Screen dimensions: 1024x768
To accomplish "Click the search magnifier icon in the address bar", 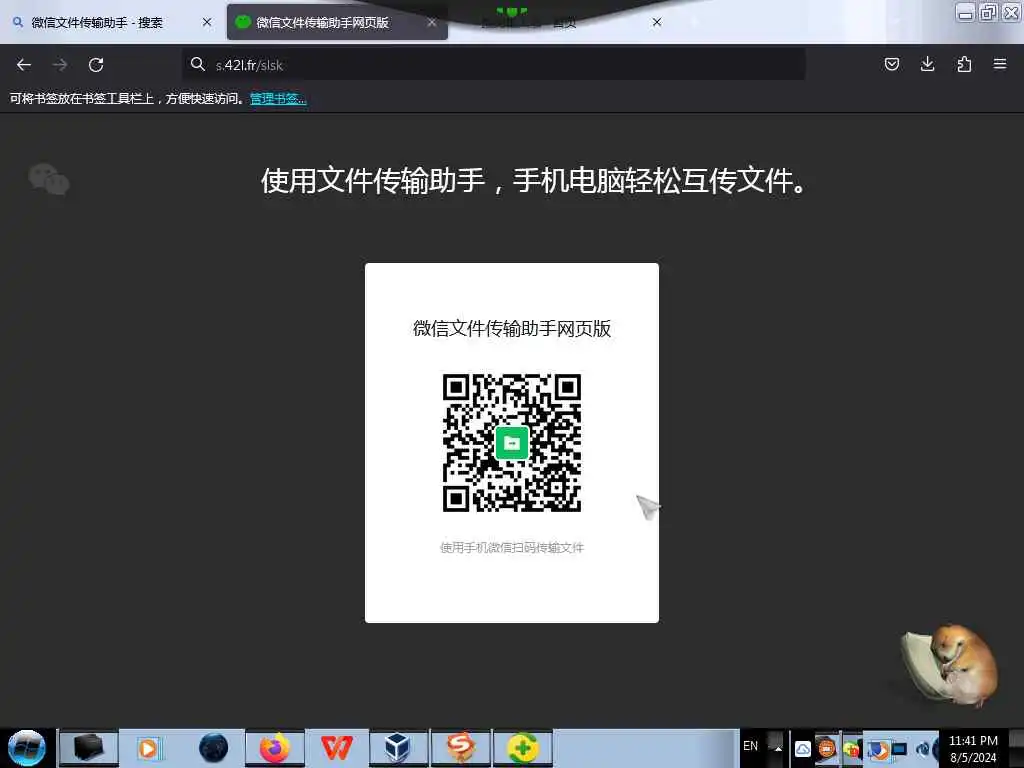I will [198, 64].
